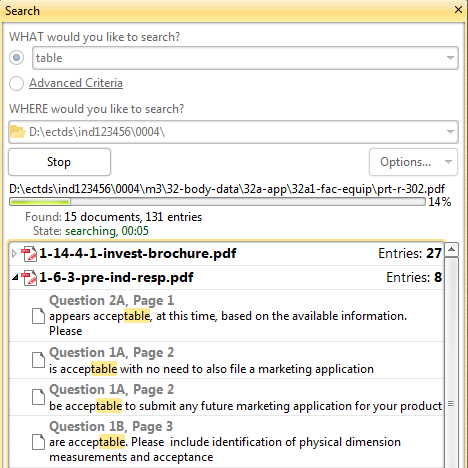Click the PDF icon of 1-6-3-pre-ind-resp.pdf
This screenshot has width=468, height=468.
(x=29, y=278)
